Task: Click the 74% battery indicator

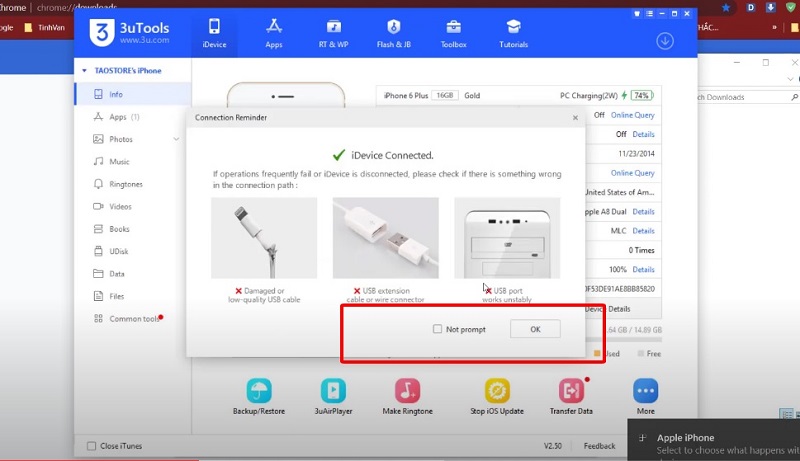Action: pyautogui.click(x=642, y=95)
